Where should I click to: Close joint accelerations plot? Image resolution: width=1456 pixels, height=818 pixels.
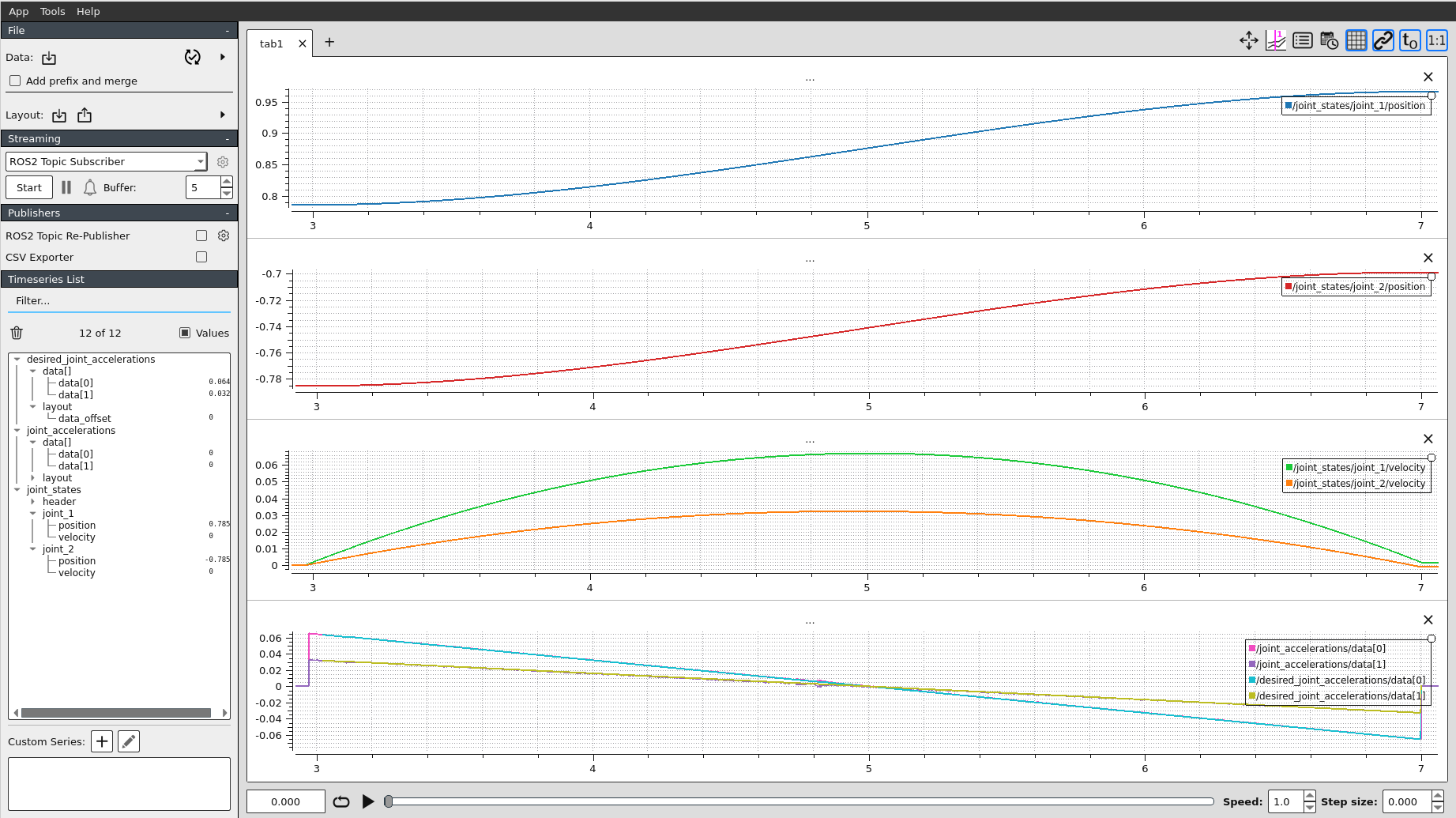[x=1428, y=620]
